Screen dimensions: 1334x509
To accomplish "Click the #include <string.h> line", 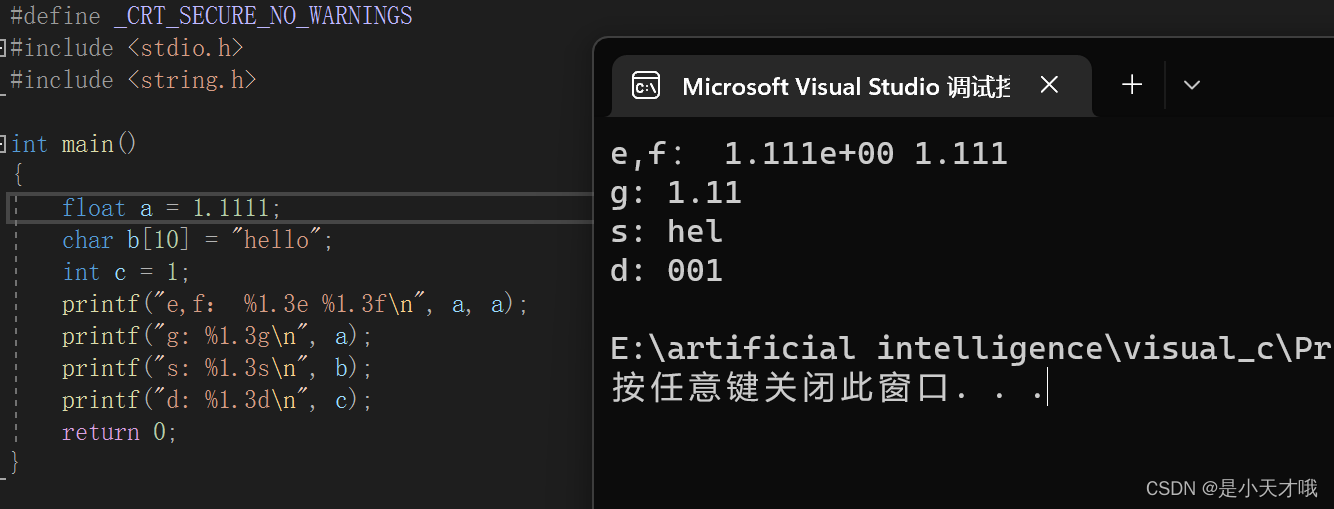I will click(x=133, y=80).
